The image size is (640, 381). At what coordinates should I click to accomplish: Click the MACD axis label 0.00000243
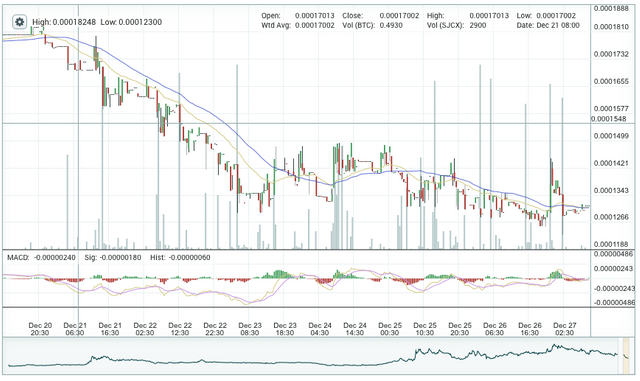tap(613, 269)
